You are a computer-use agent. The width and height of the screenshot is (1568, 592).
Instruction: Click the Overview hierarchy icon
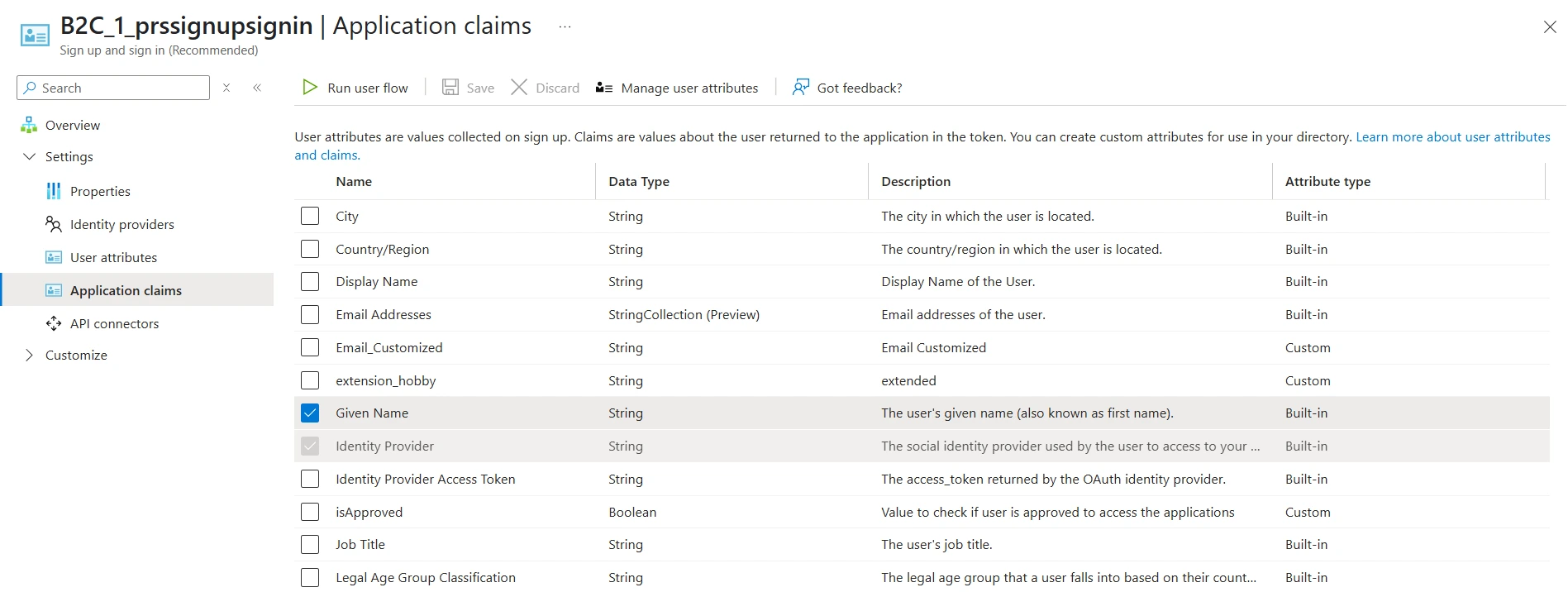click(x=29, y=125)
